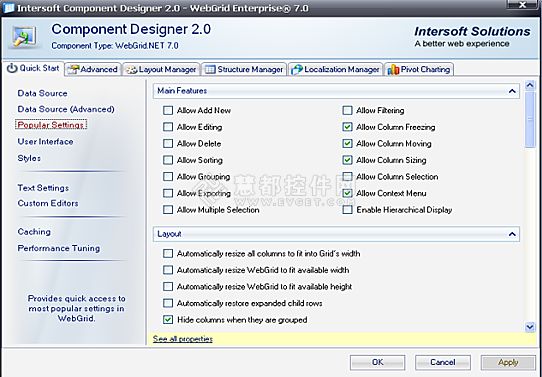Screen dimensions: 542x377
Task: Click the vertical scrollbar thumb
Action: pos(530,119)
